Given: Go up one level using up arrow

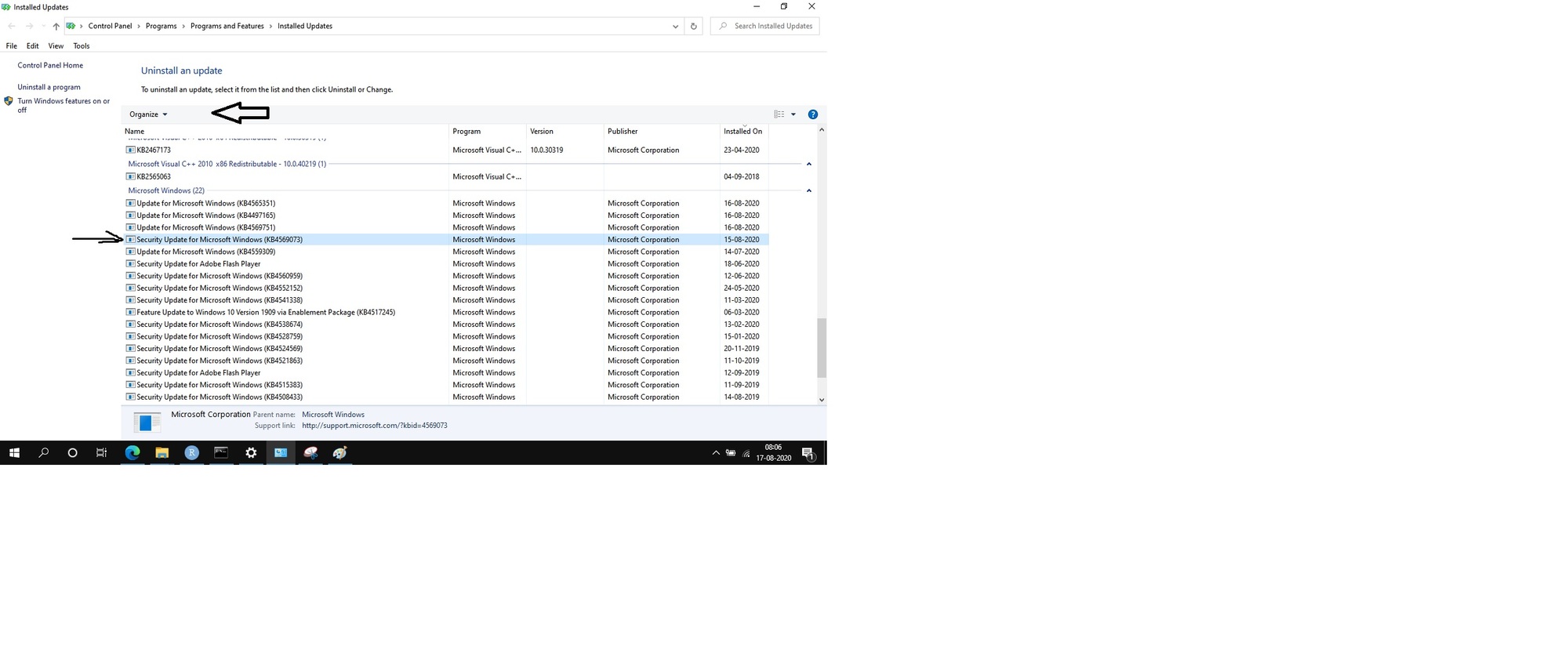Looking at the screenshot, I should point(56,26).
